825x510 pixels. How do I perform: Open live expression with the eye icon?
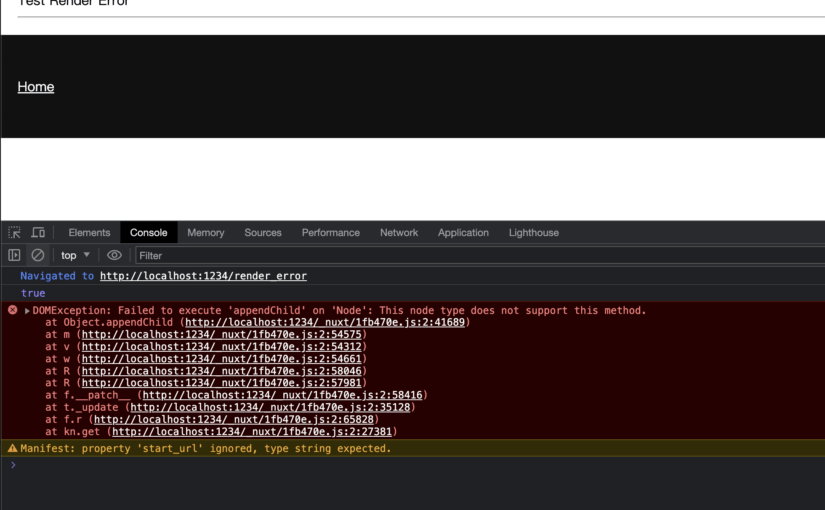click(x=114, y=255)
